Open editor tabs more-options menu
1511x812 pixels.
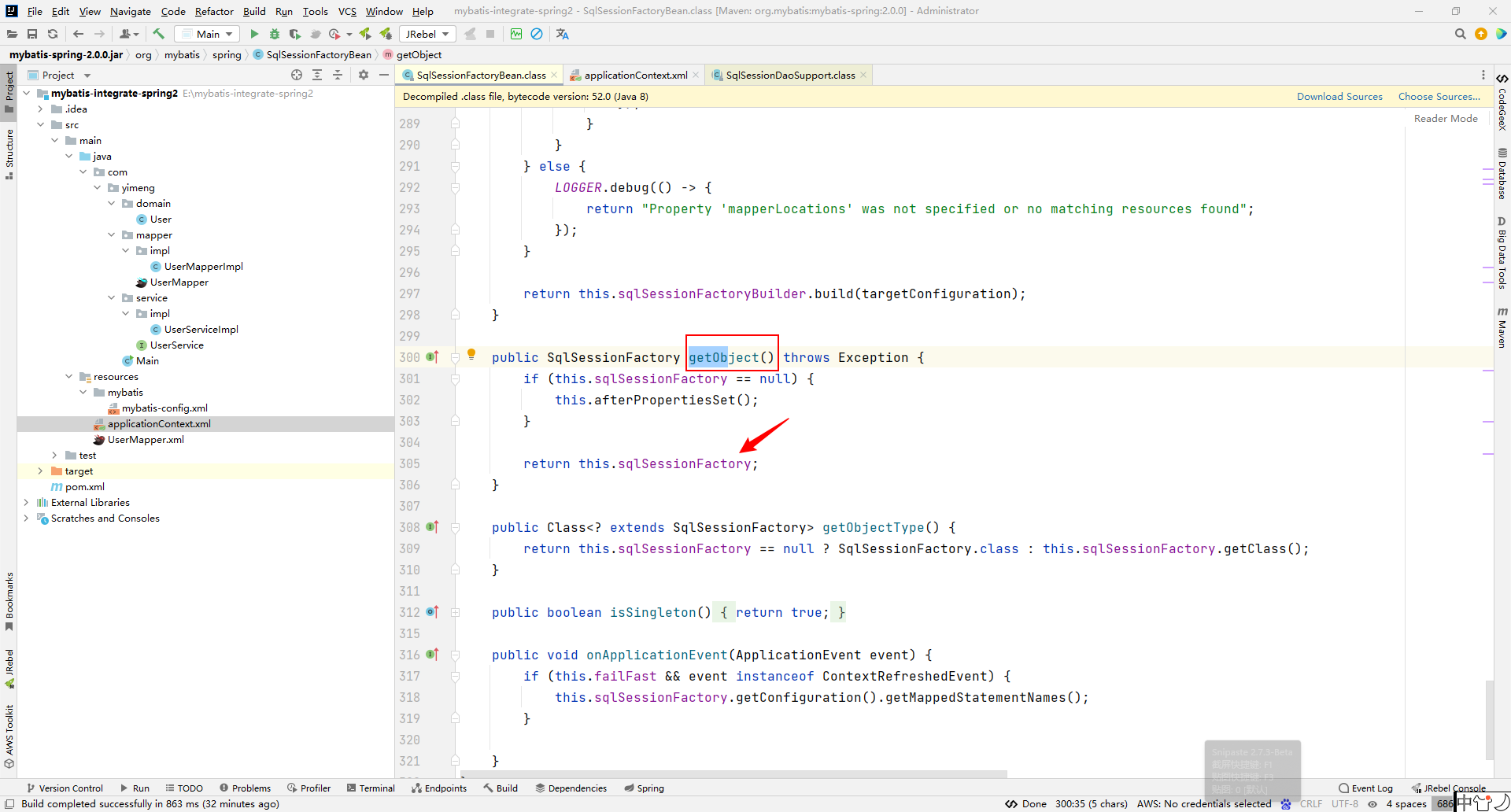click(1483, 75)
